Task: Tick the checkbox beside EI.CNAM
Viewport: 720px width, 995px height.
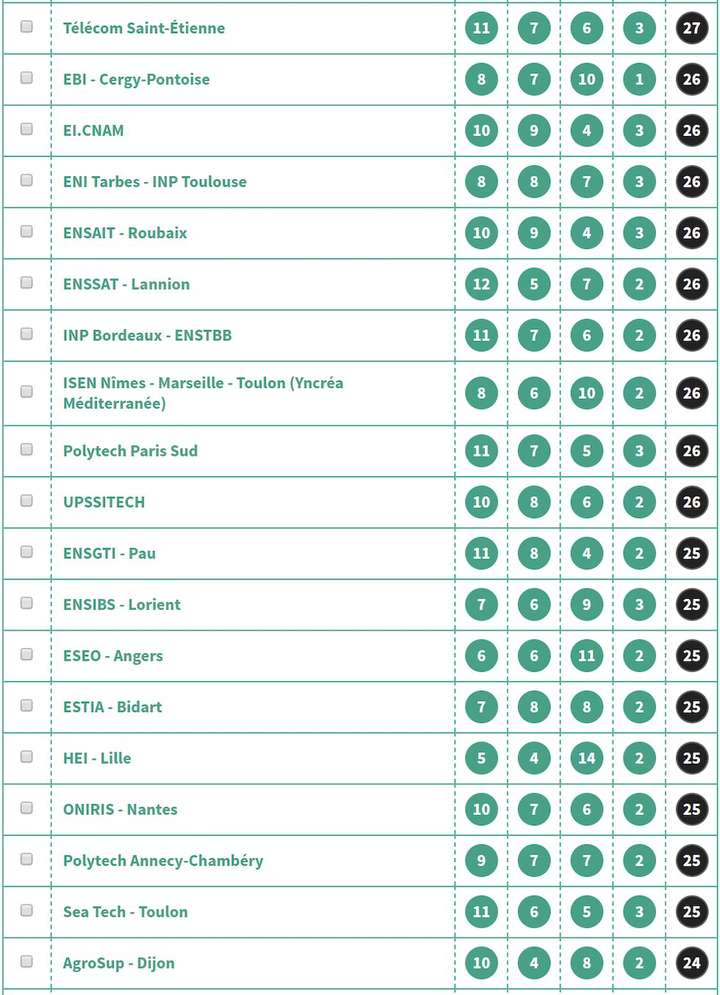Action: pyautogui.click(x=27, y=129)
